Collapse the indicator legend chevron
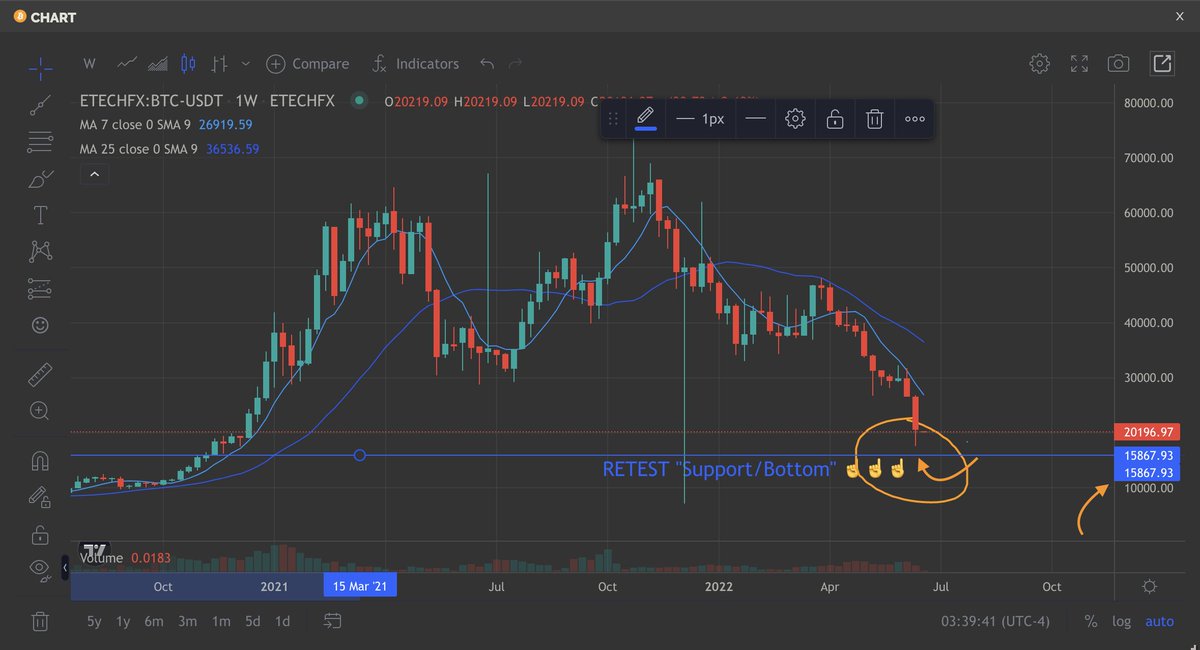 coord(95,174)
